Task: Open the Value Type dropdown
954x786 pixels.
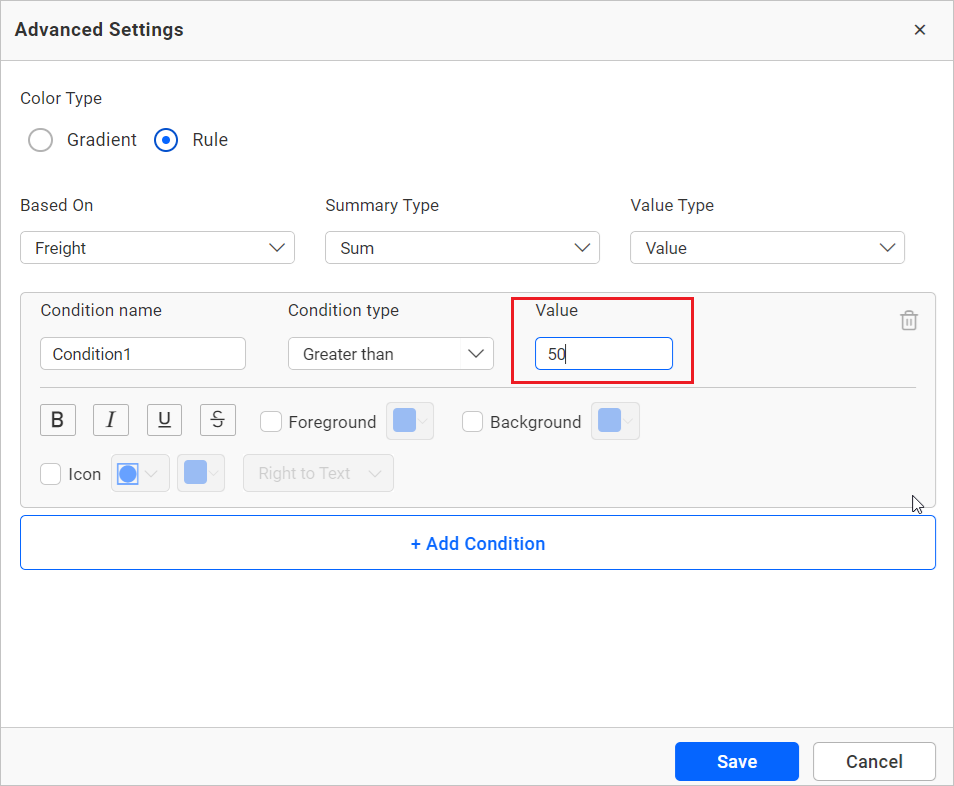Action: 767,248
